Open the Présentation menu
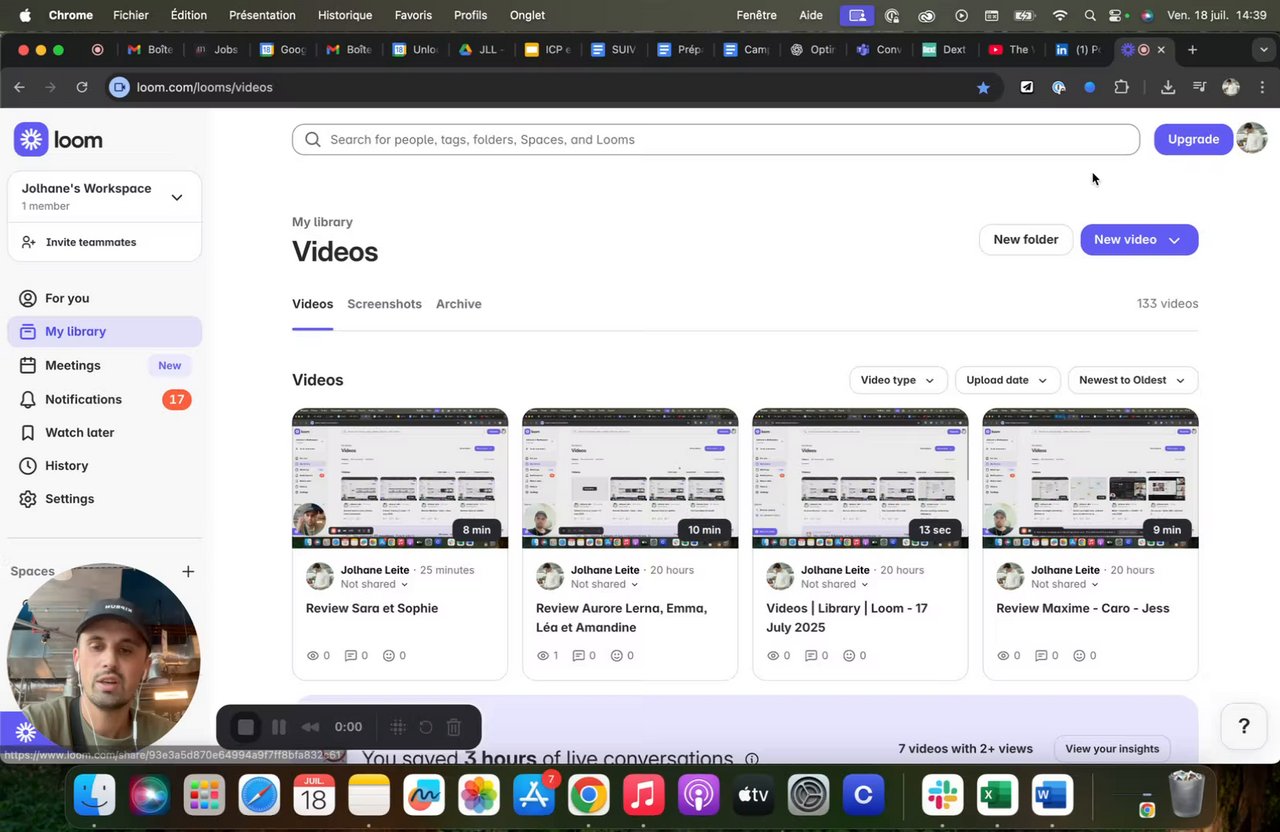This screenshot has height=832, width=1280. [262, 15]
